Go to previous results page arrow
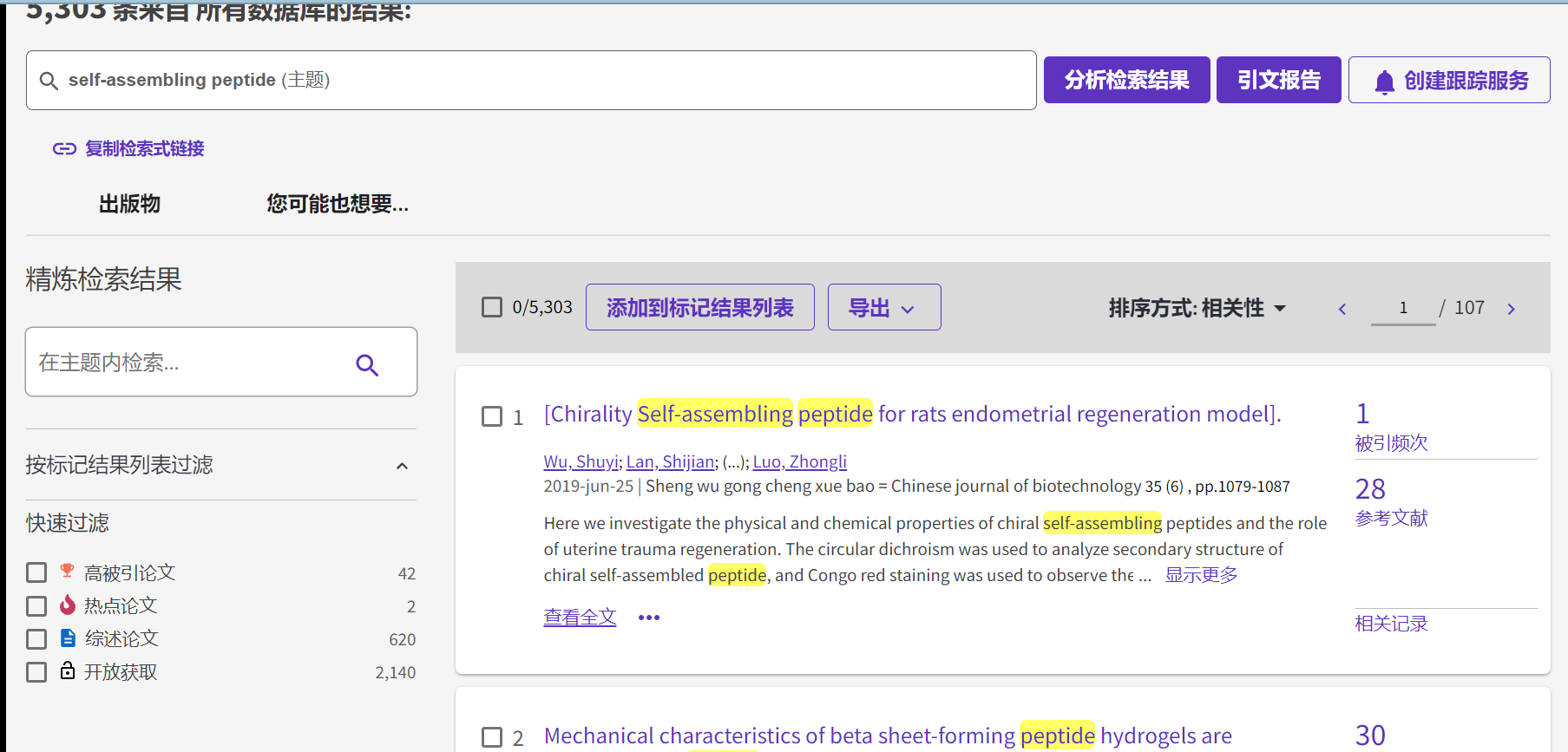 point(1342,309)
